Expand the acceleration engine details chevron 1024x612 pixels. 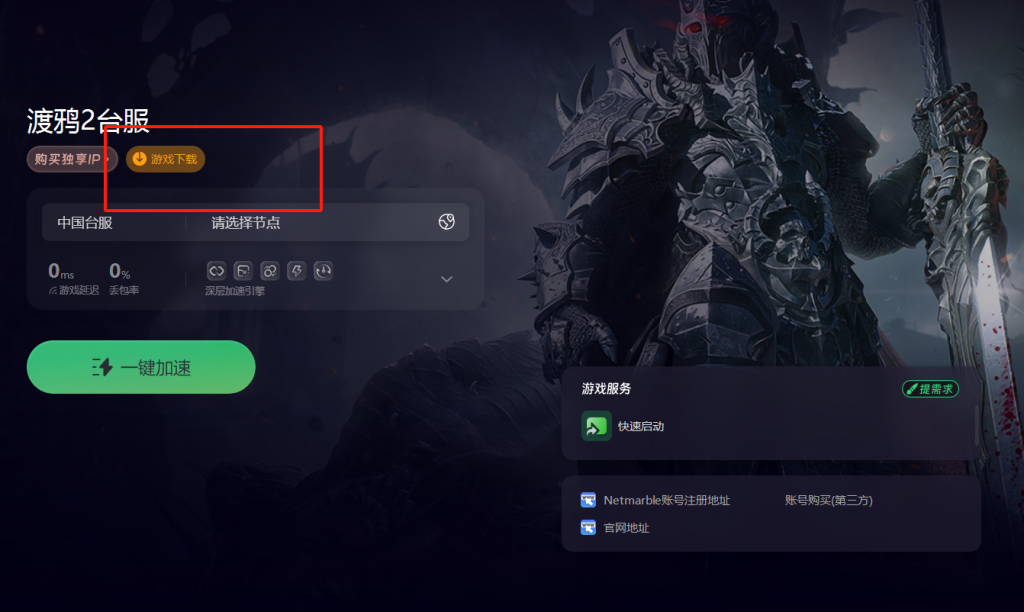coord(447,279)
